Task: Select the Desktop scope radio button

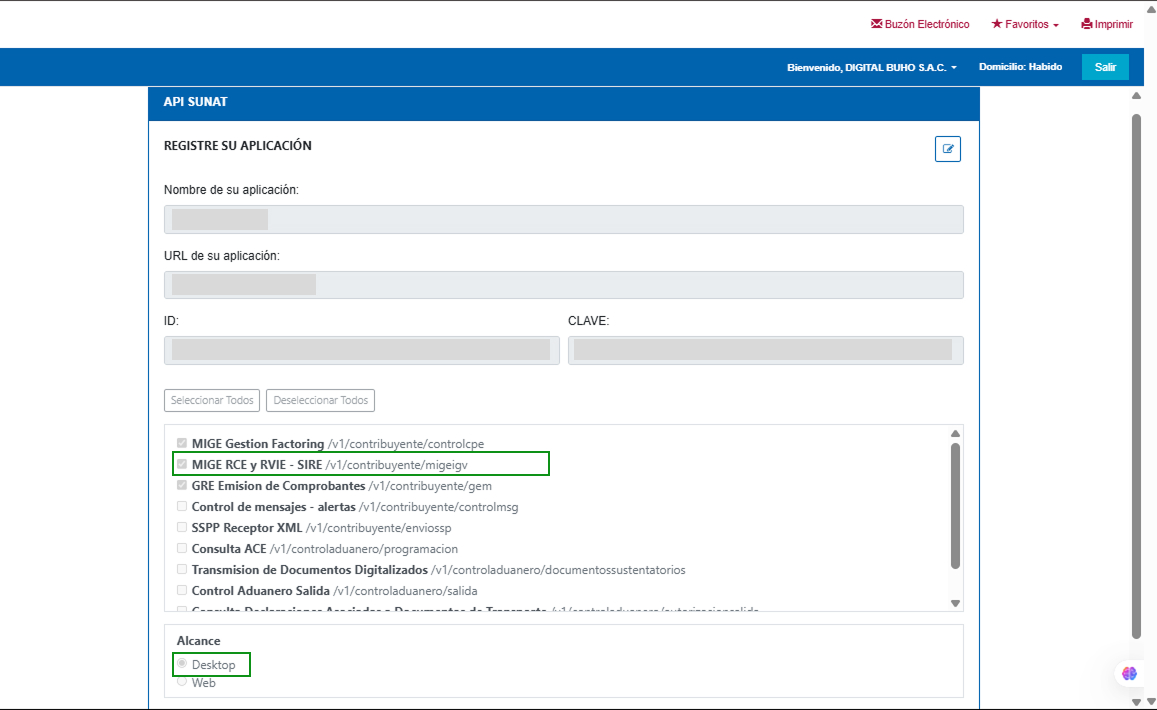Action: coord(182,664)
